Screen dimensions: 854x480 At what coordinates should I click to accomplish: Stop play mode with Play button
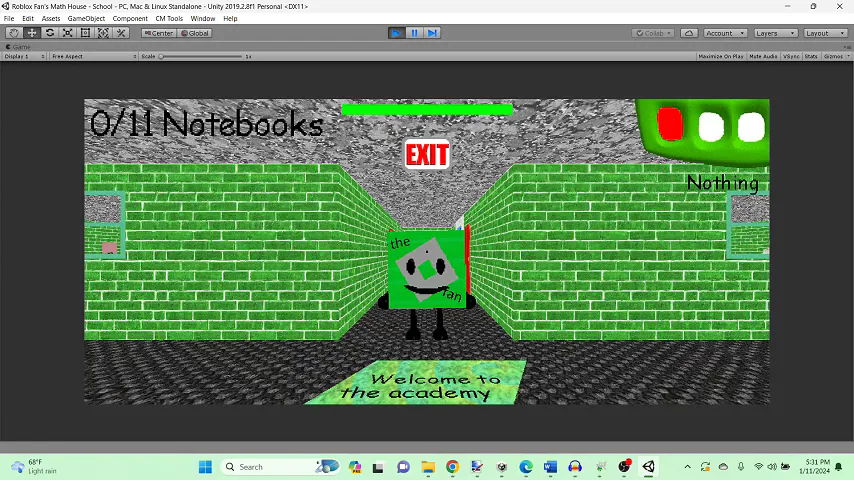click(x=396, y=33)
